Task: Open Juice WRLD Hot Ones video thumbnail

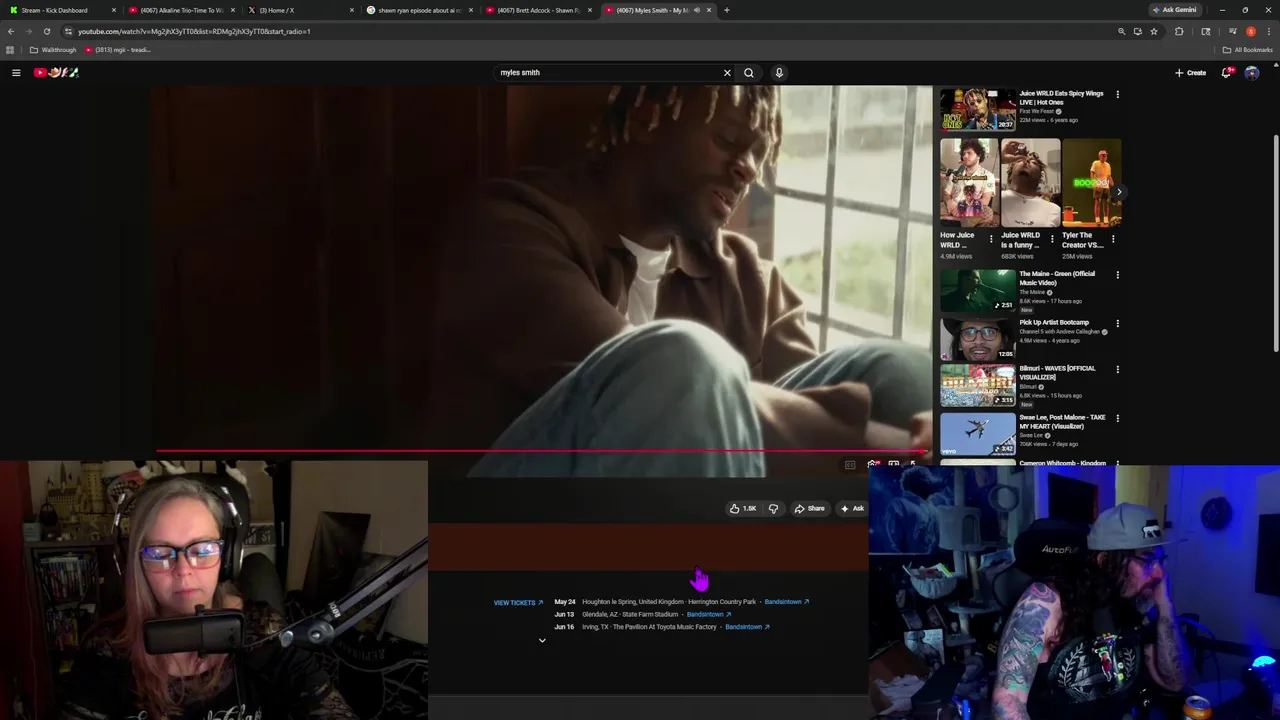Action: pyautogui.click(x=977, y=109)
